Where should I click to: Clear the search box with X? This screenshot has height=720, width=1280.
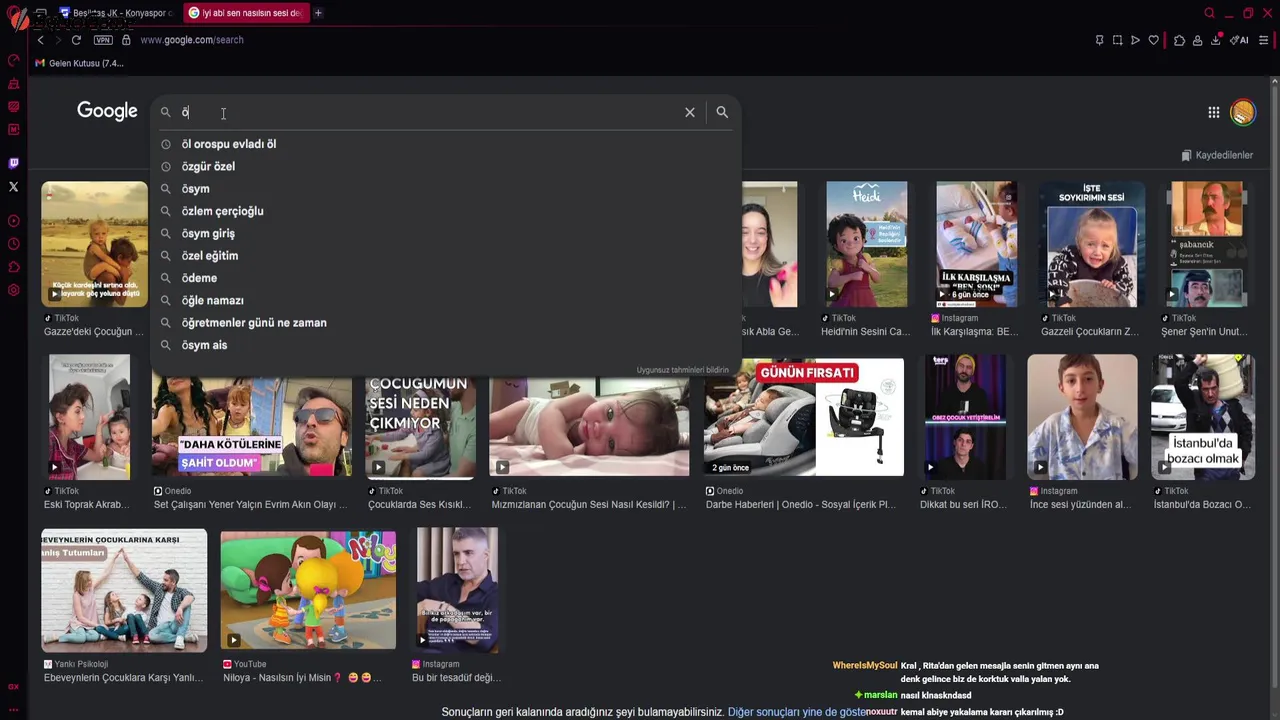(690, 112)
